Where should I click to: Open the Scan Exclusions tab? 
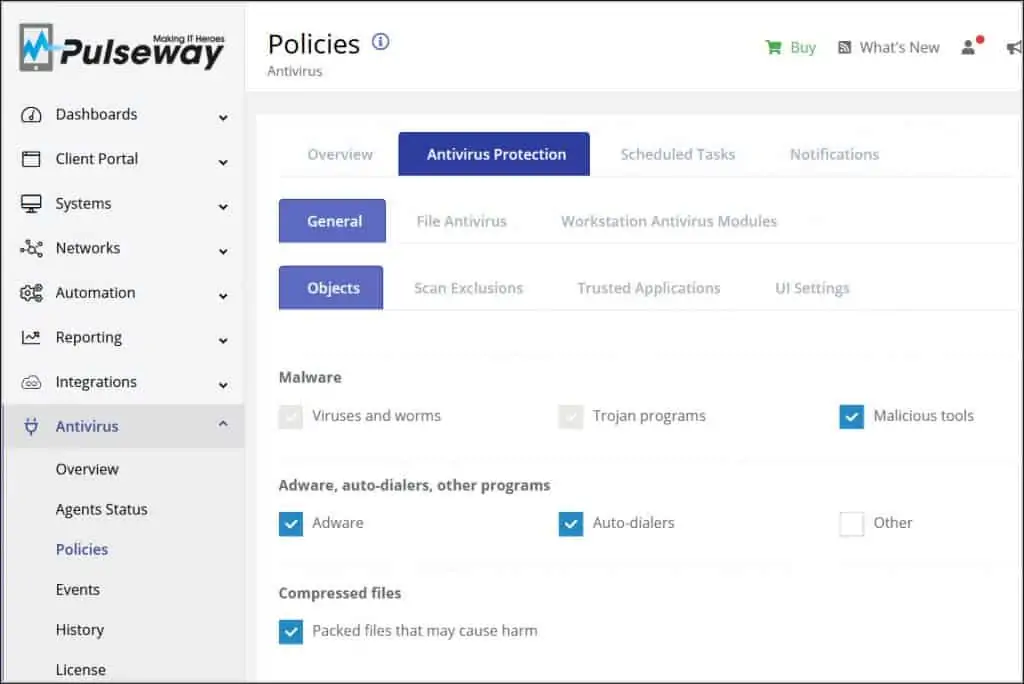point(468,287)
